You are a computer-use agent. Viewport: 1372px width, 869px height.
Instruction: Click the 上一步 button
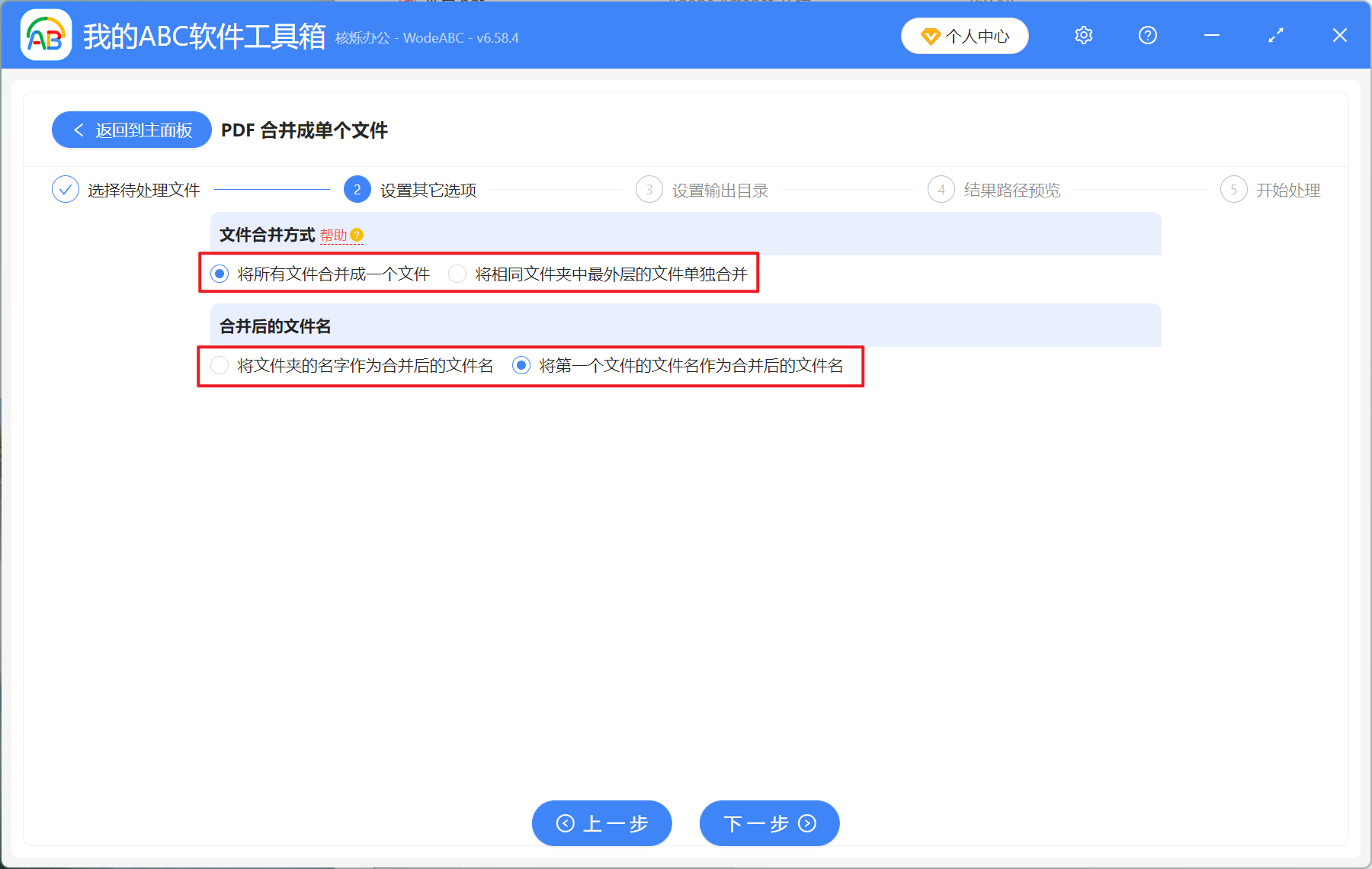pyautogui.click(x=601, y=823)
